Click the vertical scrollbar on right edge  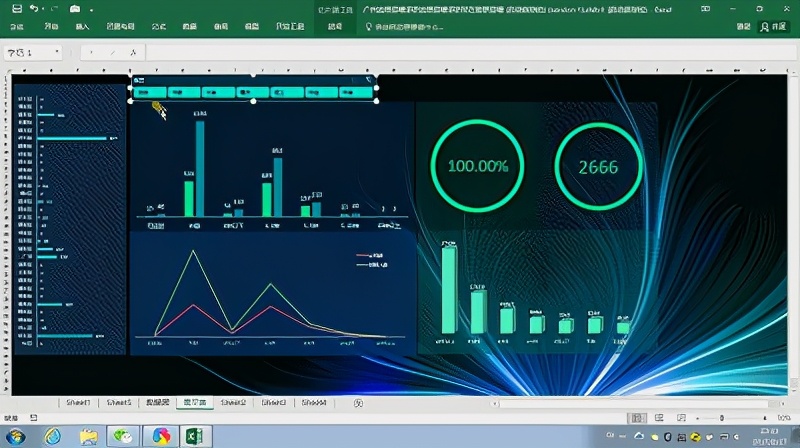click(794, 230)
